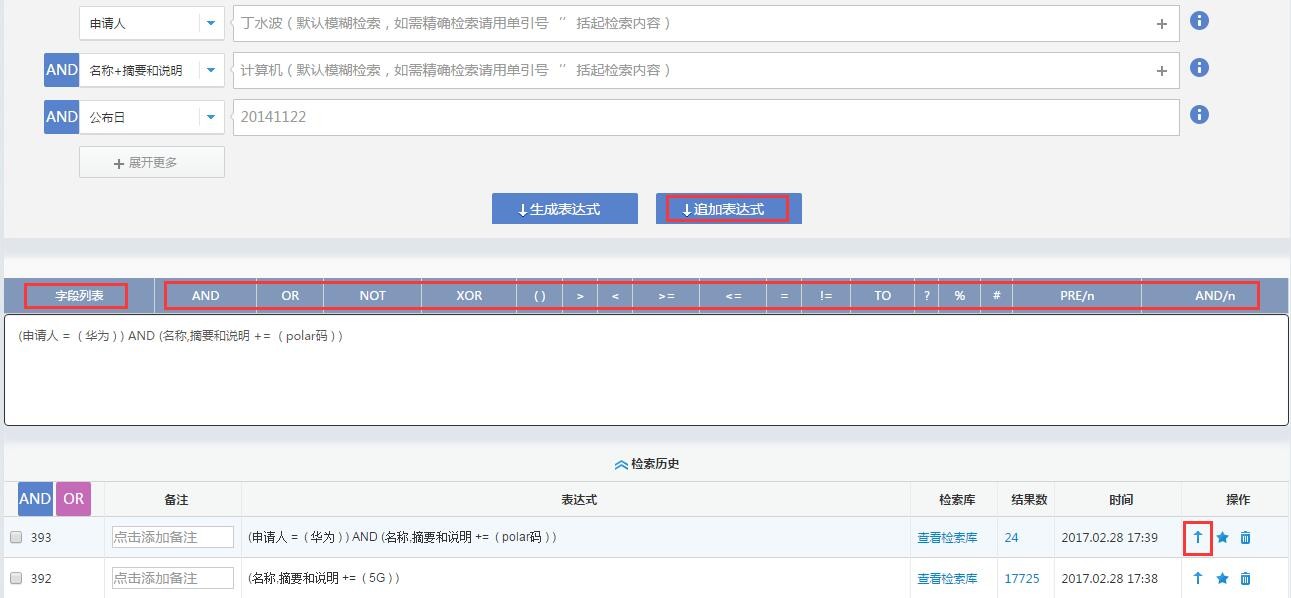Toggle the purple OR history combine button
1291x598 pixels.
(73, 499)
